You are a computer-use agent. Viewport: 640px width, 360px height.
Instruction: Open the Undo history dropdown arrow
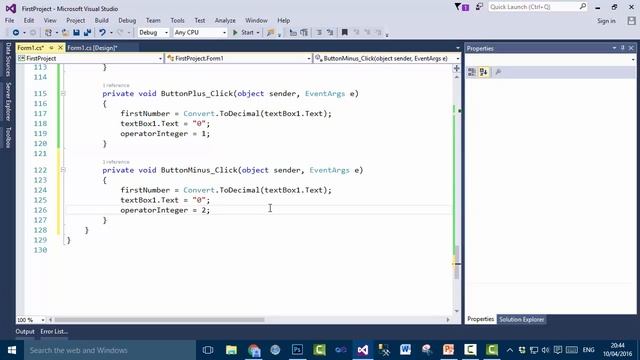tap(111, 33)
